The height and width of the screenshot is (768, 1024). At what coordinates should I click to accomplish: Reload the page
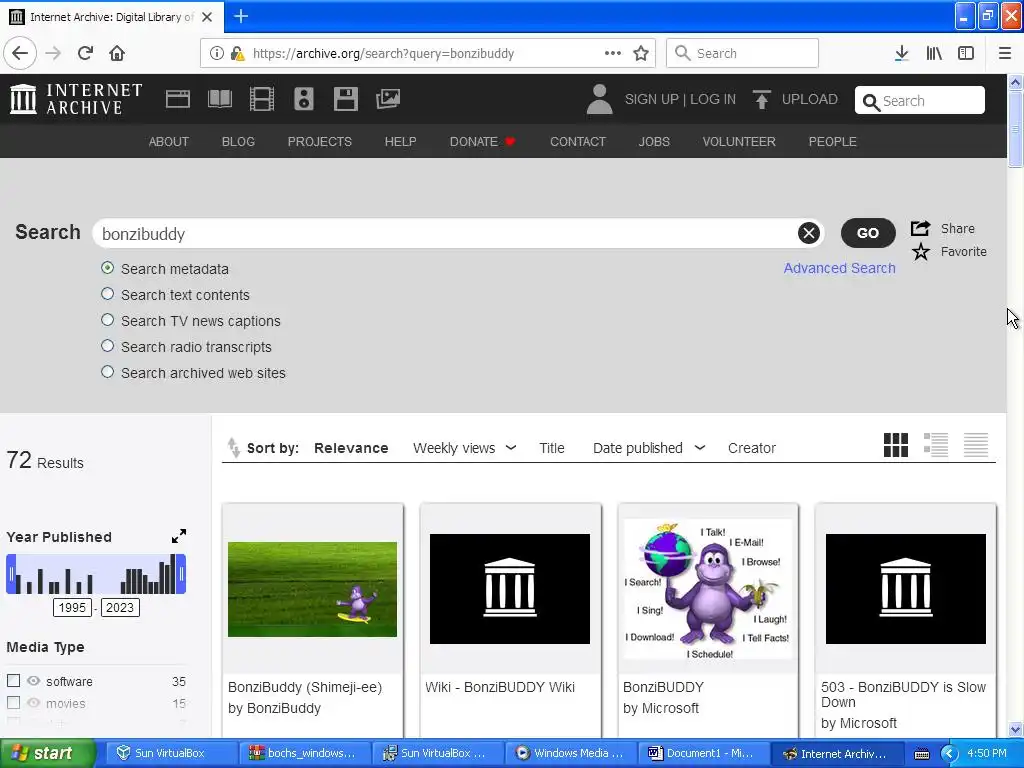(x=86, y=53)
